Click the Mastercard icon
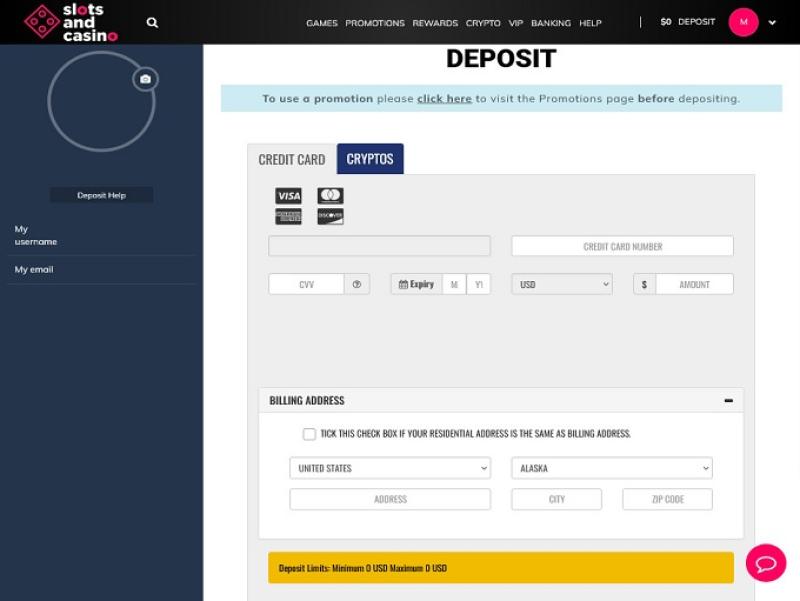The height and width of the screenshot is (601, 800). (330, 196)
